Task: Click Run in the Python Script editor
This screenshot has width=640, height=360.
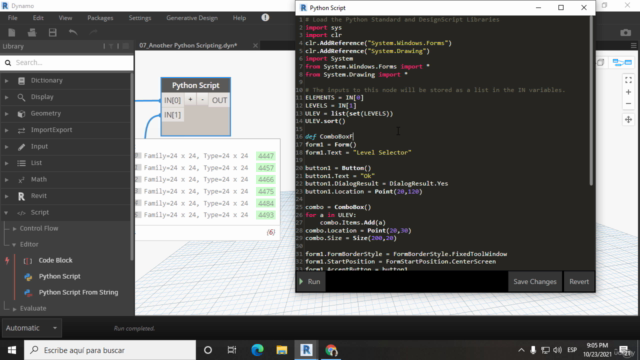Action: 310,282
